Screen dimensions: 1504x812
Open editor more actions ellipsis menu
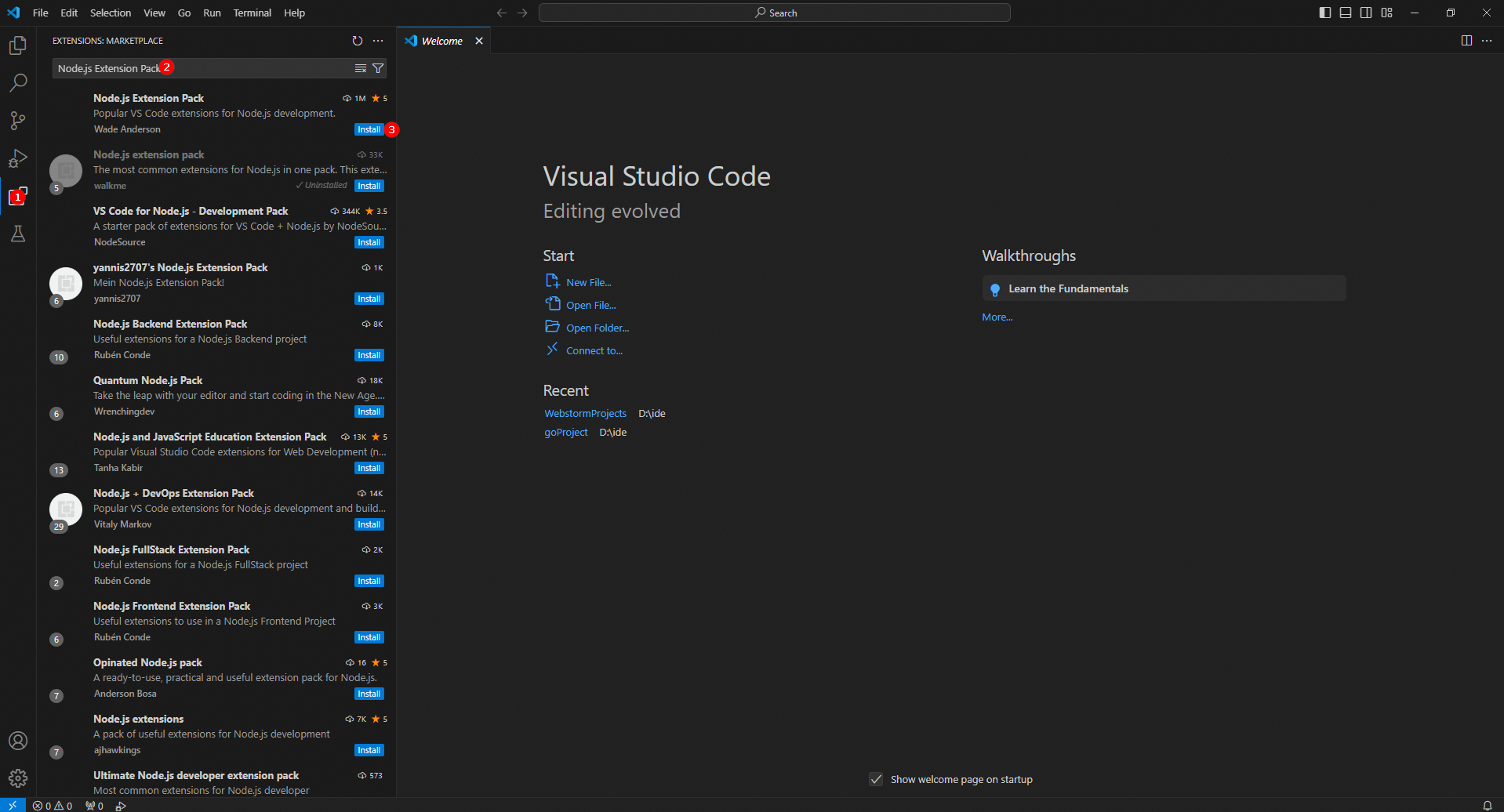coord(1487,41)
